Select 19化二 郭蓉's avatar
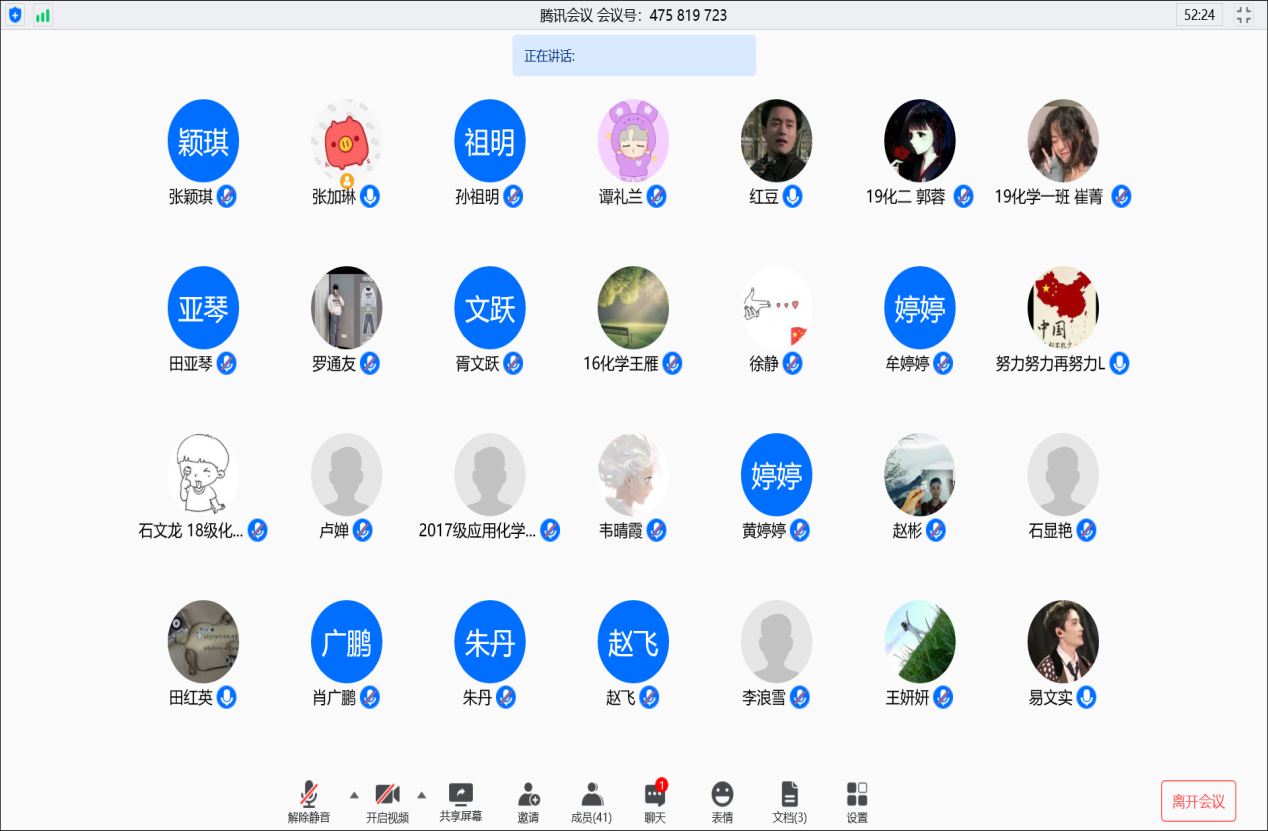Screen dimensions: 1268x831 (x=919, y=141)
